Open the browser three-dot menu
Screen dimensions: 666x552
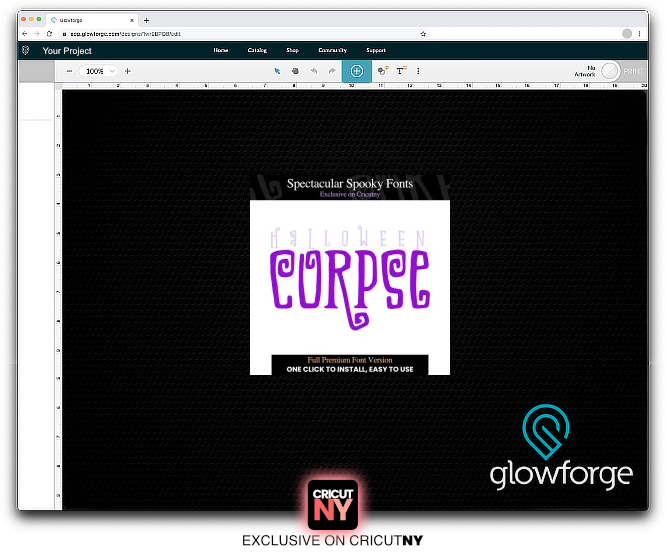click(639, 34)
